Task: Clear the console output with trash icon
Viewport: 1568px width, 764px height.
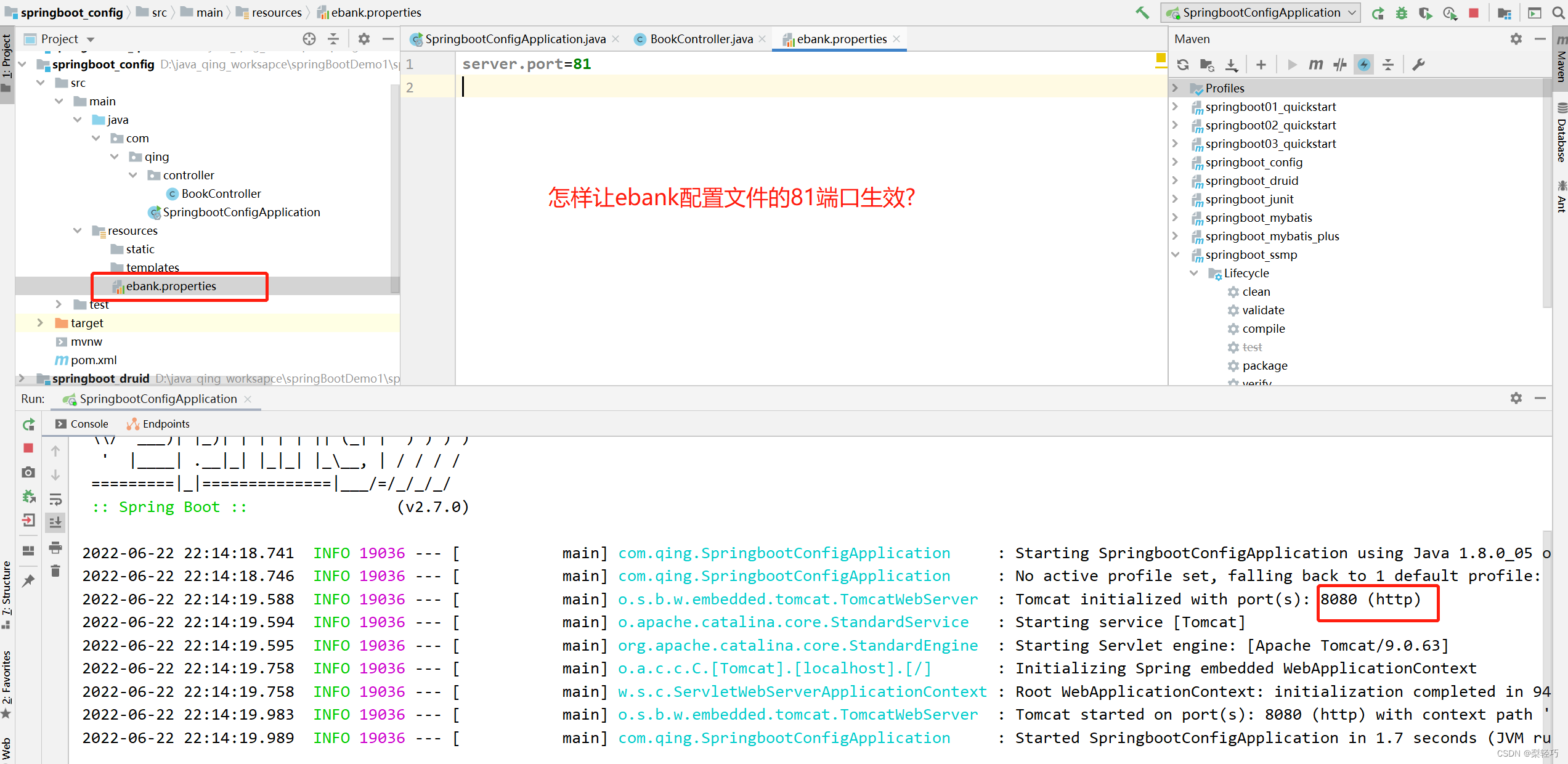Action: point(55,571)
